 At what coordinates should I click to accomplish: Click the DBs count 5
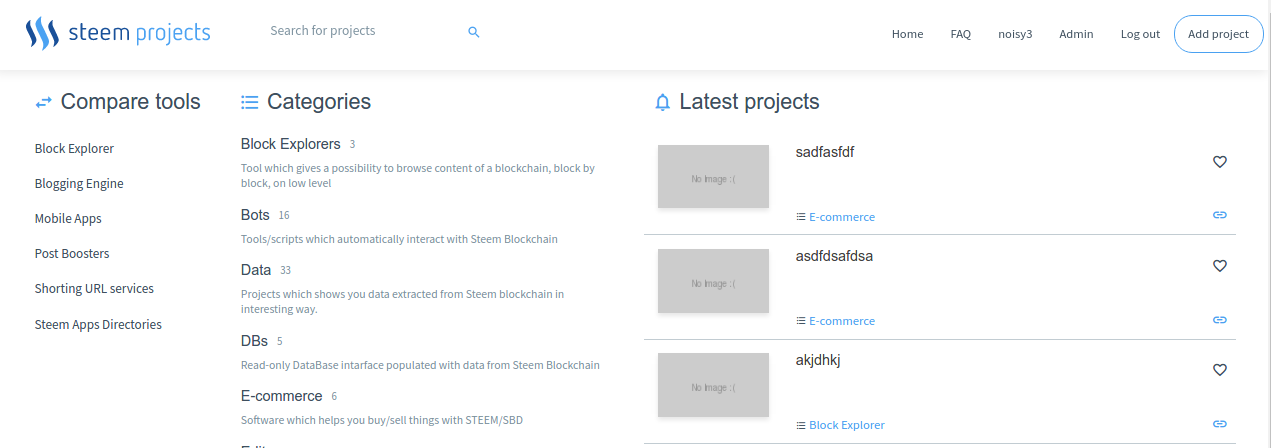click(280, 342)
